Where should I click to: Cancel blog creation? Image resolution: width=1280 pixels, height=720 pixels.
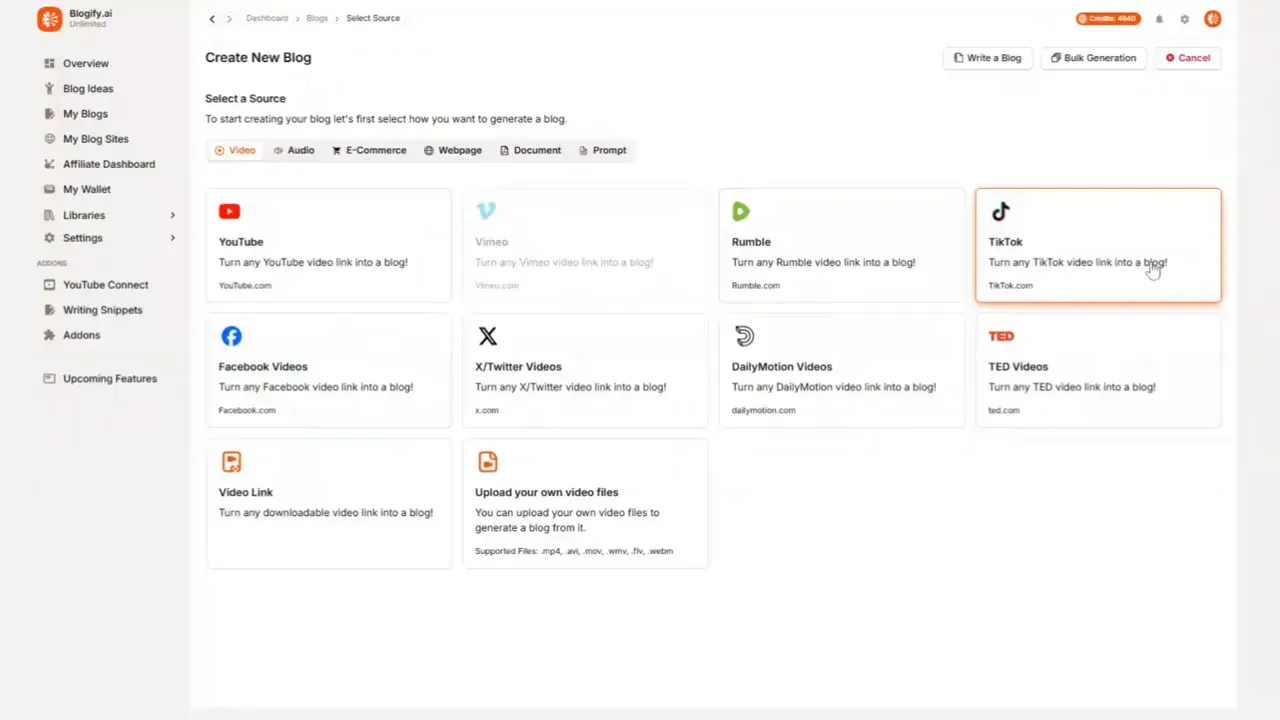point(1187,57)
